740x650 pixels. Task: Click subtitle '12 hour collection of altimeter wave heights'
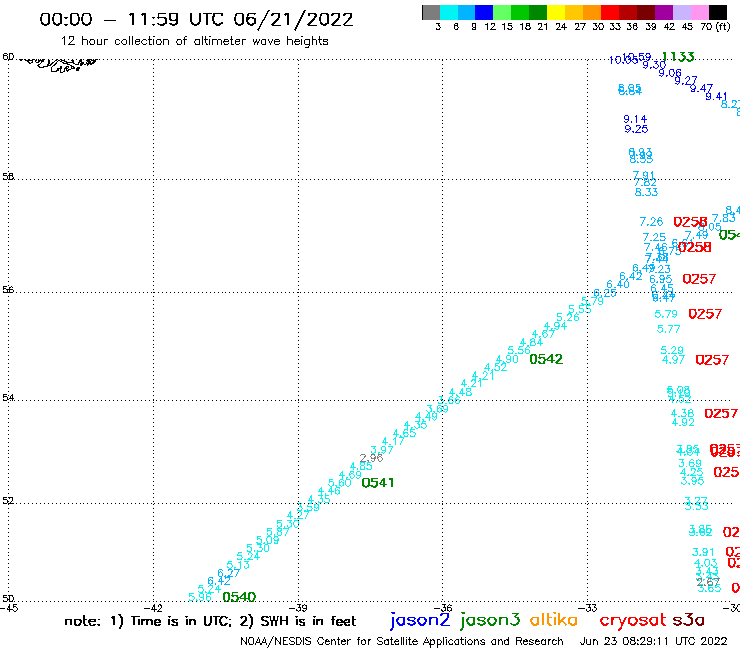(x=194, y=41)
